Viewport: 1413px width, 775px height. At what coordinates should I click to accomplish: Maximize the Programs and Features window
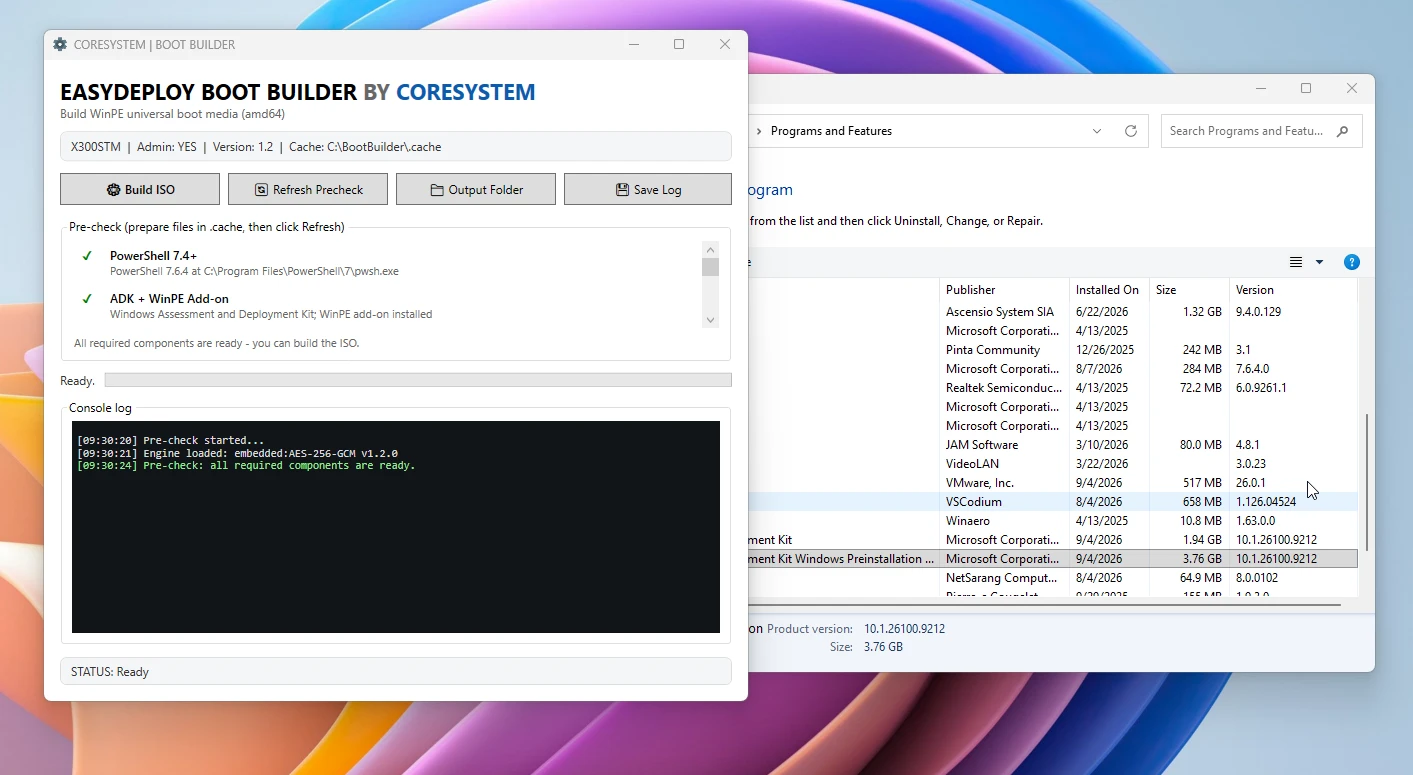1306,88
